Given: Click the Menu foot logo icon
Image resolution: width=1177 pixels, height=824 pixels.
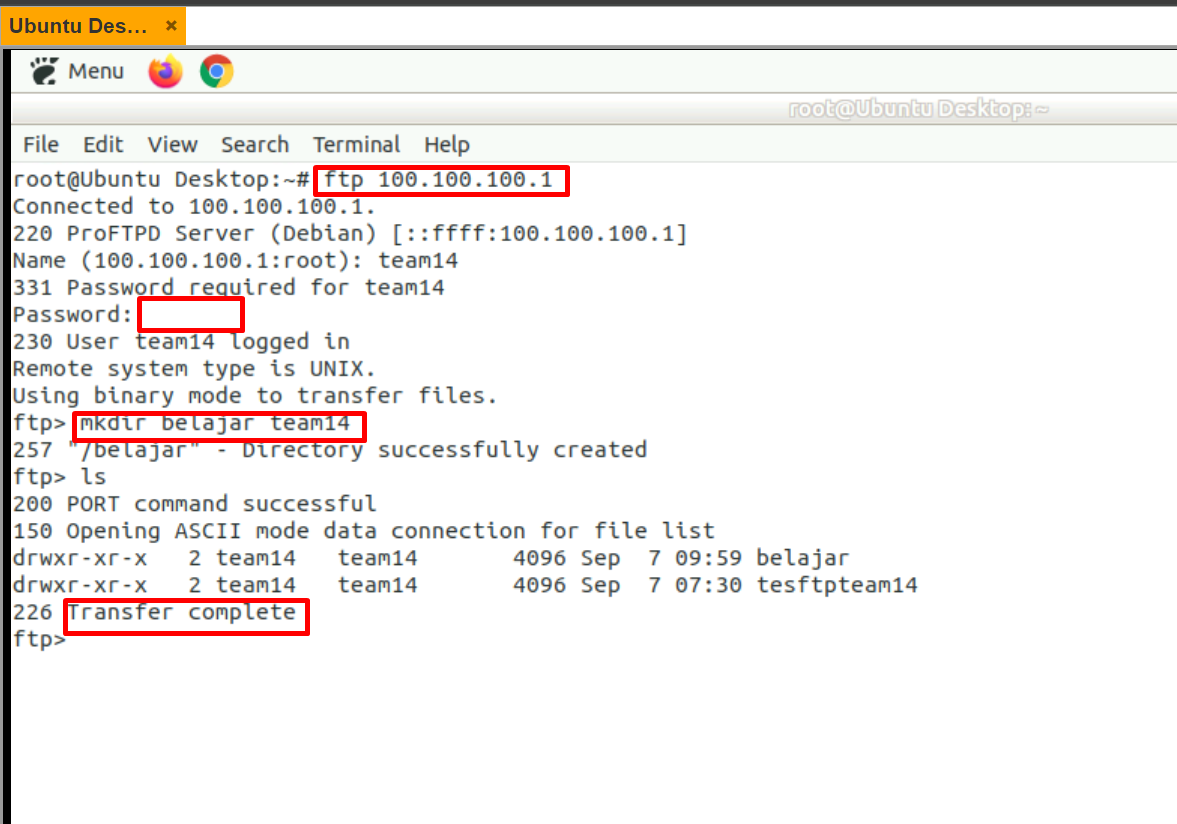Looking at the screenshot, I should tap(44, 71).
